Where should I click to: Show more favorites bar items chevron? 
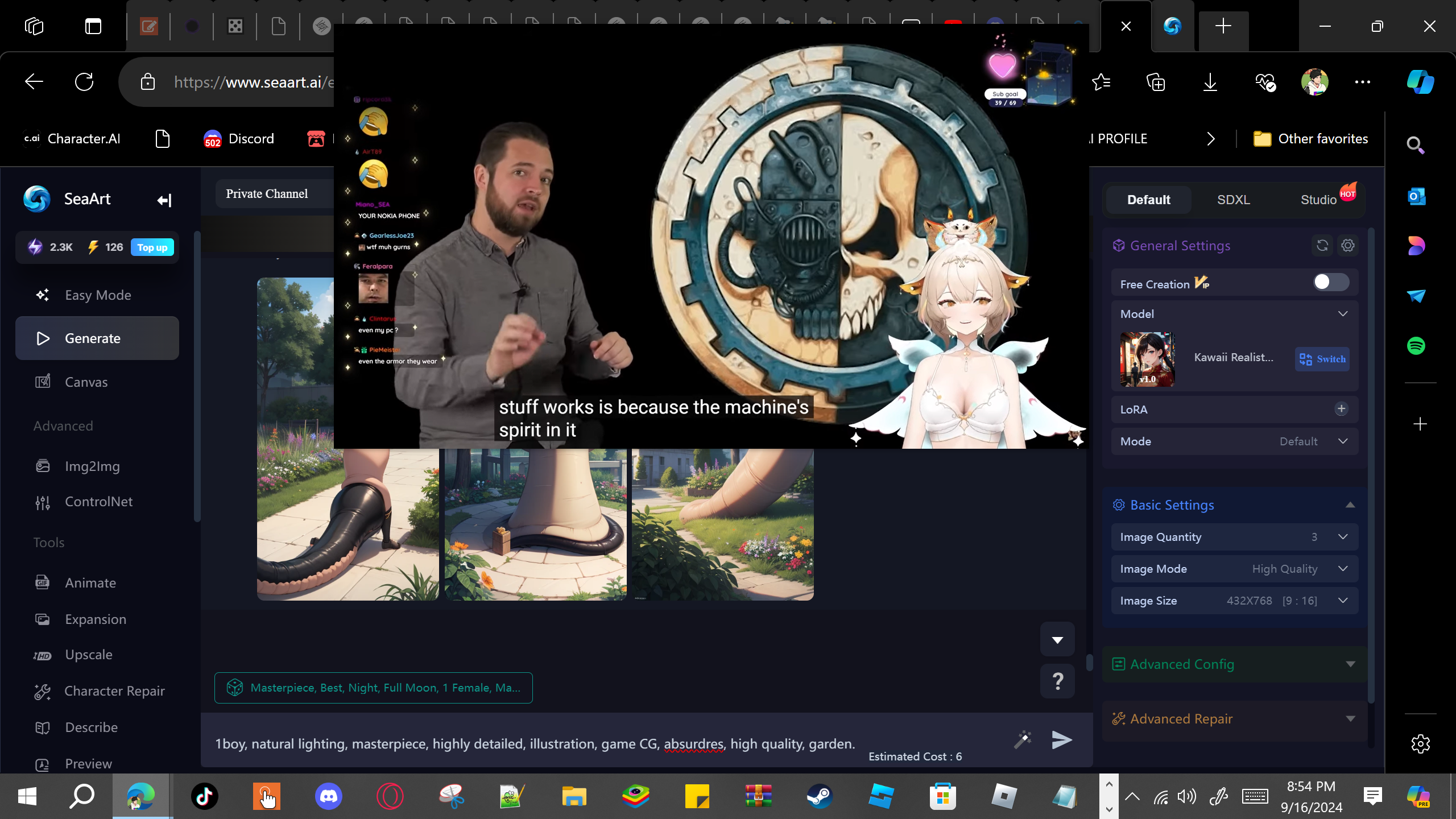1211,139
